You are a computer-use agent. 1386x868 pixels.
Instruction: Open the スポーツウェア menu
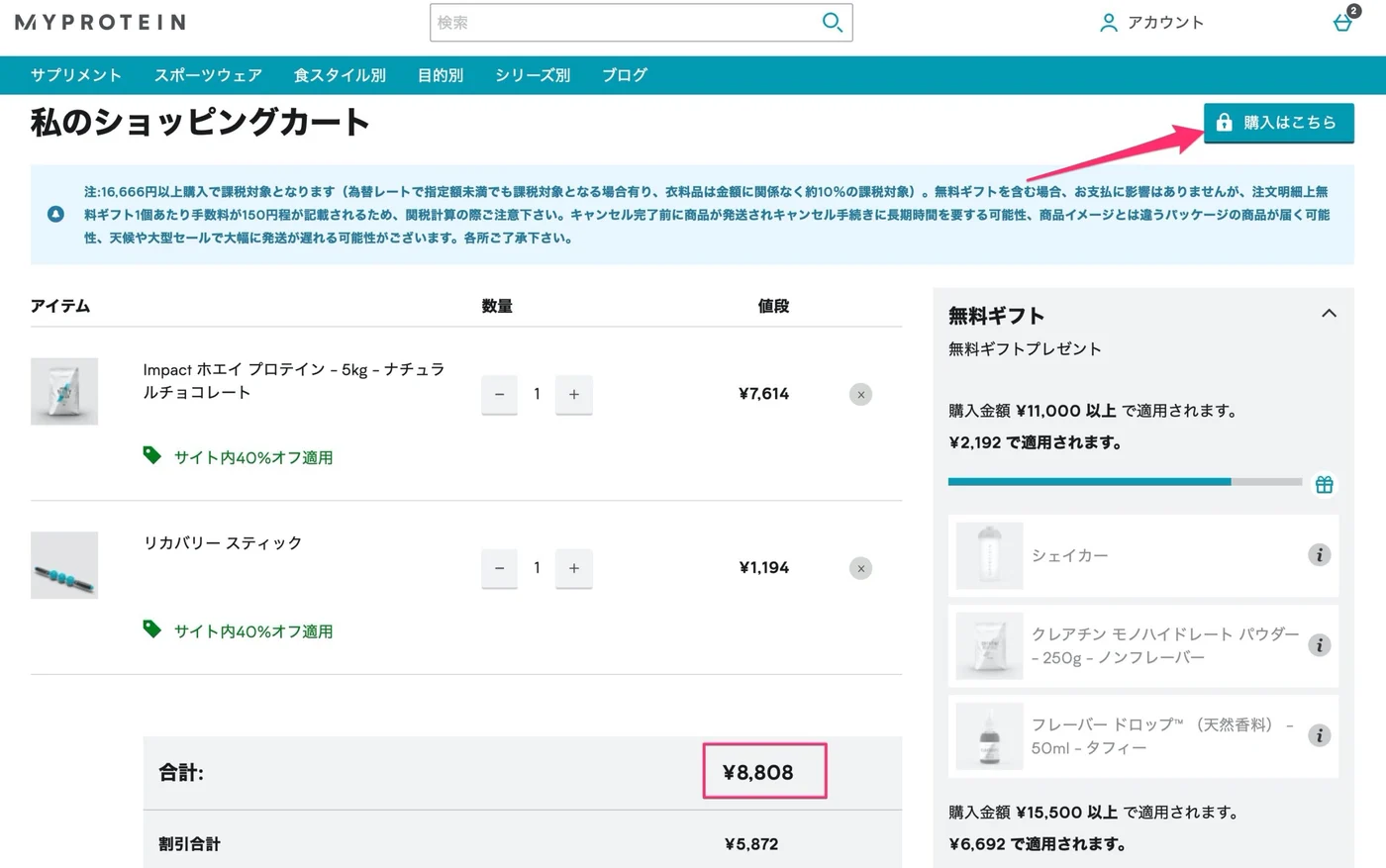tap(208, 75)
